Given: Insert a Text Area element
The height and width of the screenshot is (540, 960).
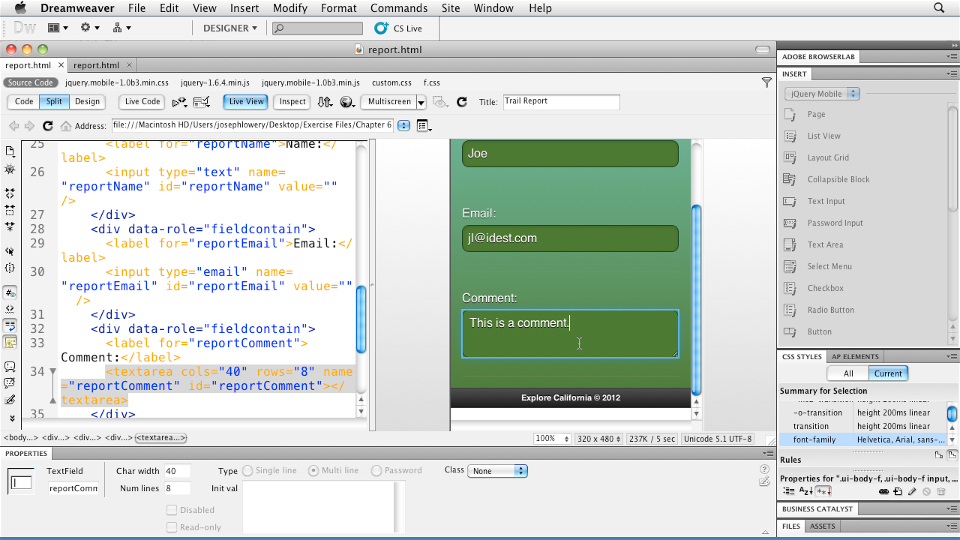Looking at the screenshot, I should 790,244.
